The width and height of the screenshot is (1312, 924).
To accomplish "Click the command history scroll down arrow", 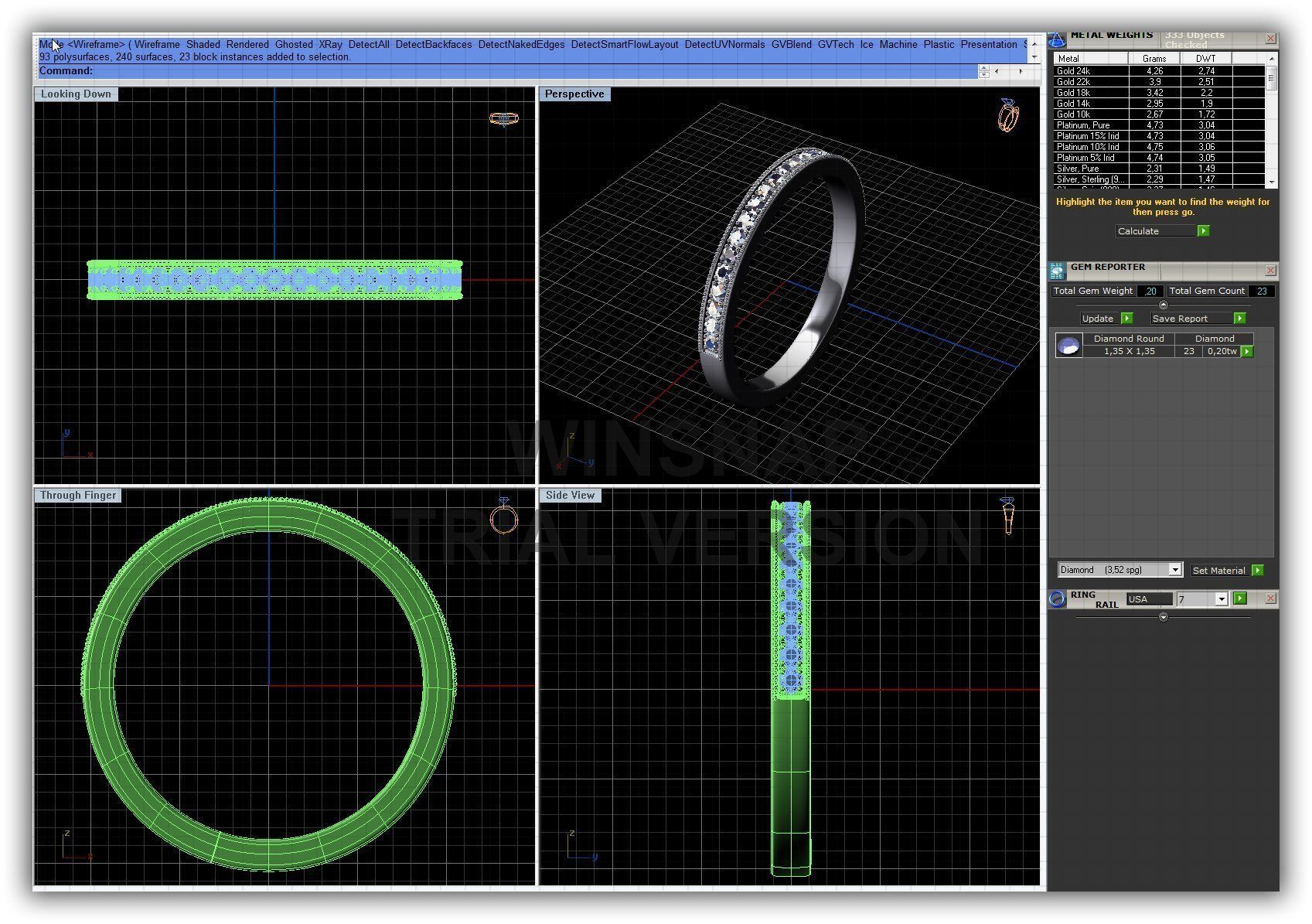I will 1034,58.
